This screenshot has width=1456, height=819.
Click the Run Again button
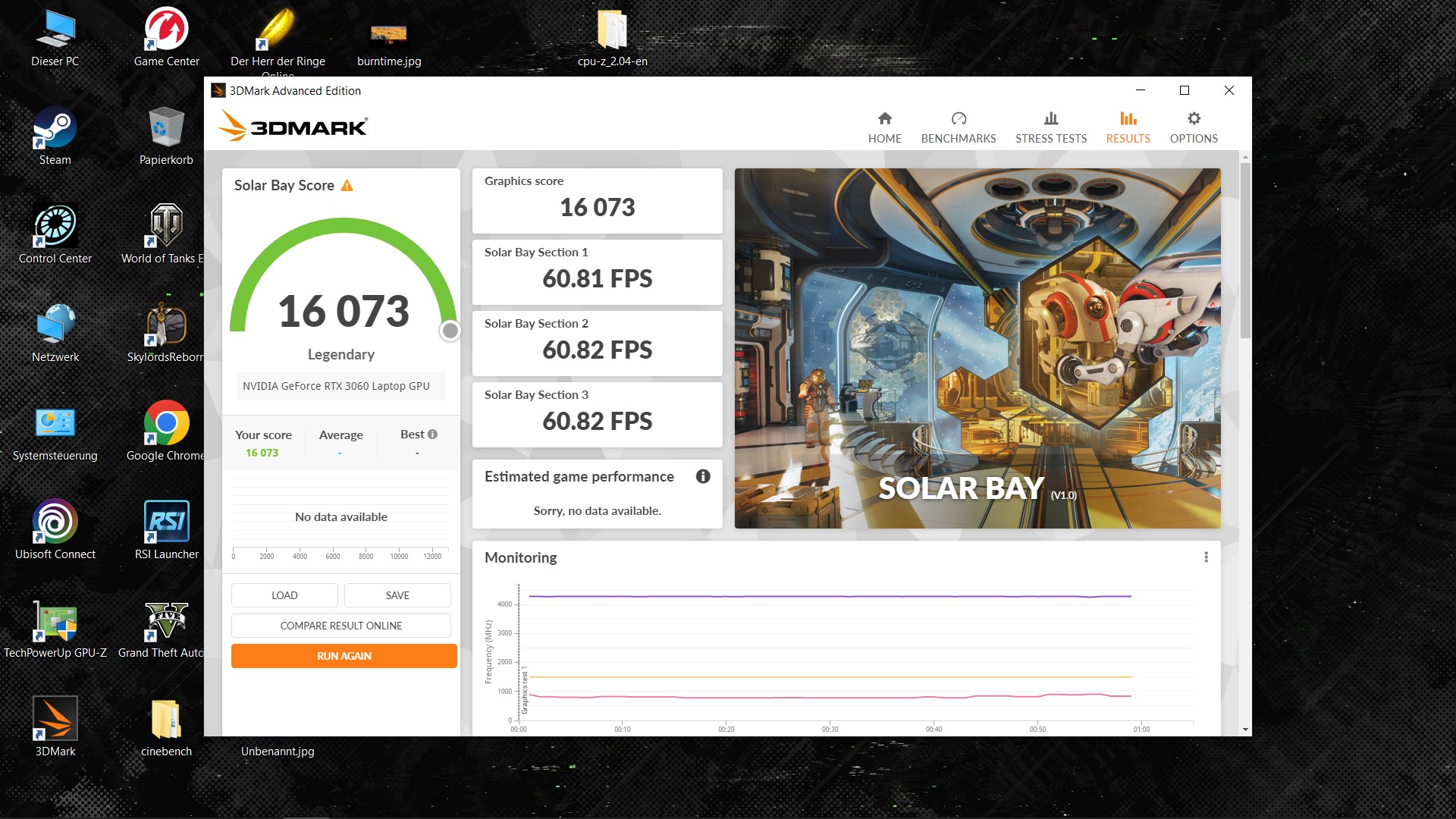pyautogui.click(x=344, y=656)
